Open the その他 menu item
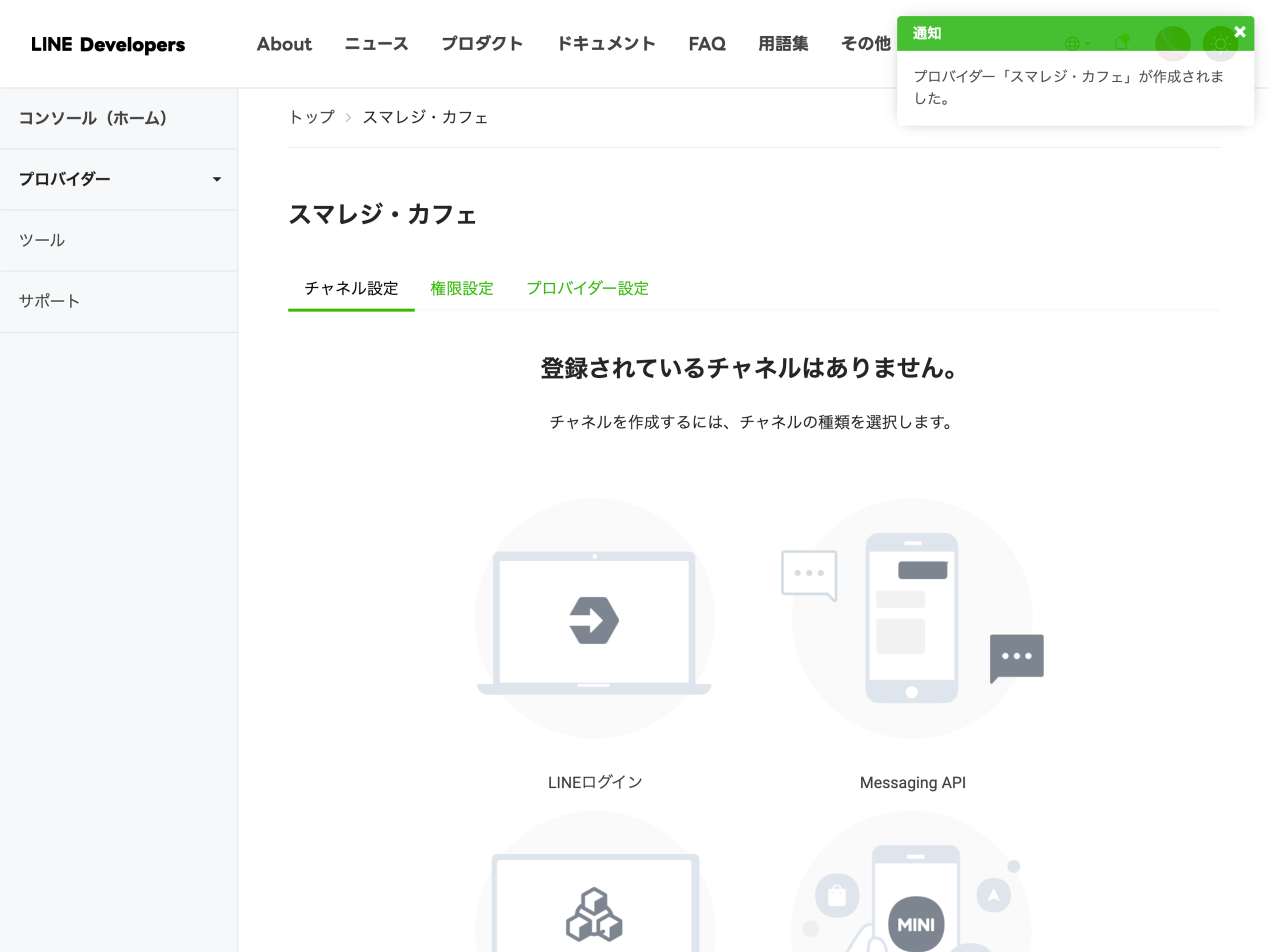Screen dimensions: 1270x952 866,44
